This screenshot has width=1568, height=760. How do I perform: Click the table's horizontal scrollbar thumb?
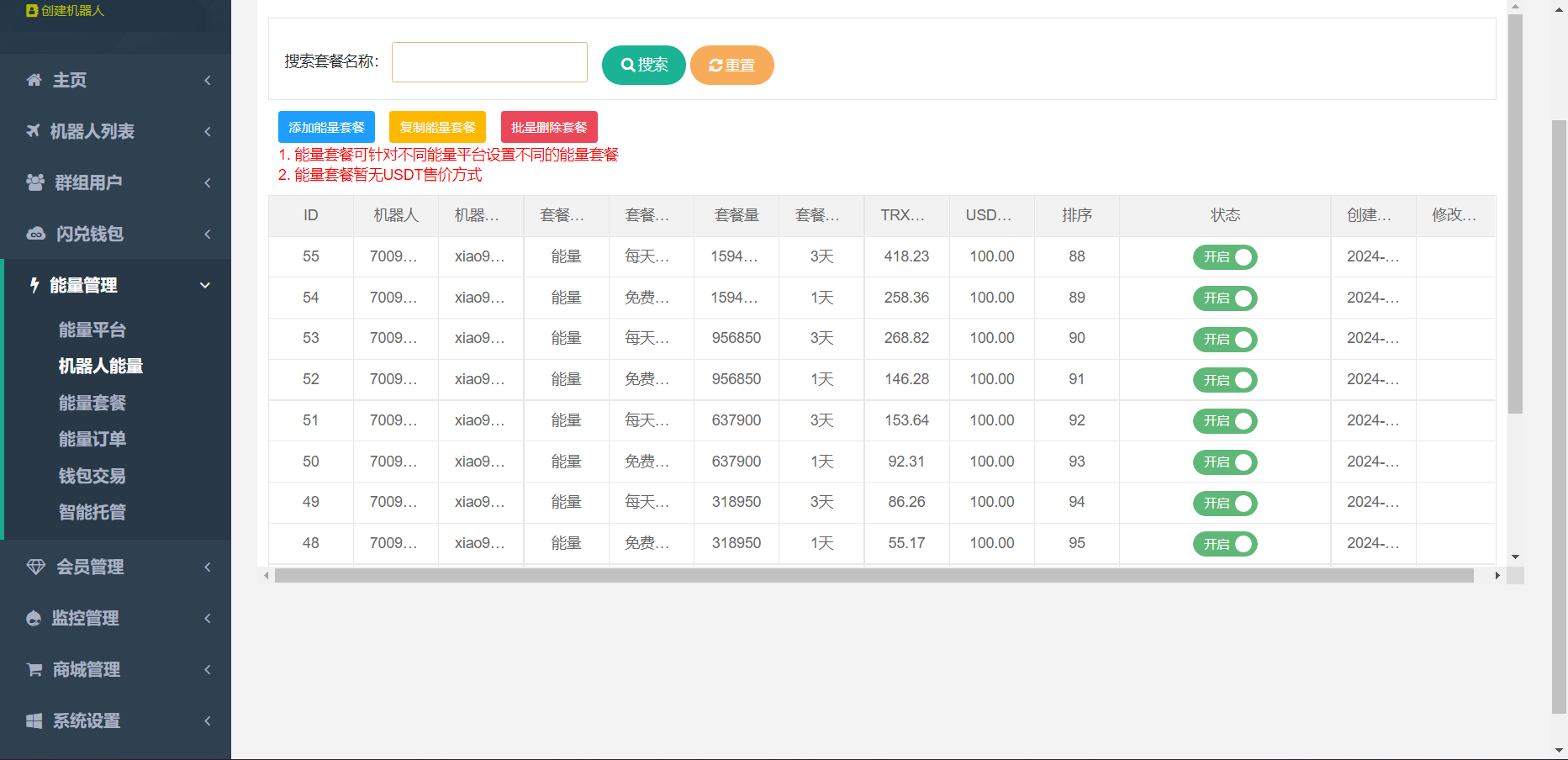pyautogui.click(x=874, y=576)
